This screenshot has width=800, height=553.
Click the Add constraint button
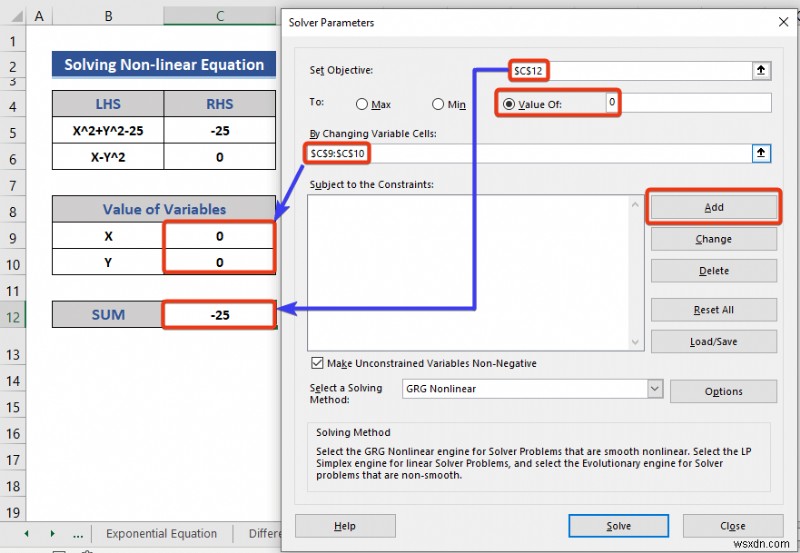714,207
